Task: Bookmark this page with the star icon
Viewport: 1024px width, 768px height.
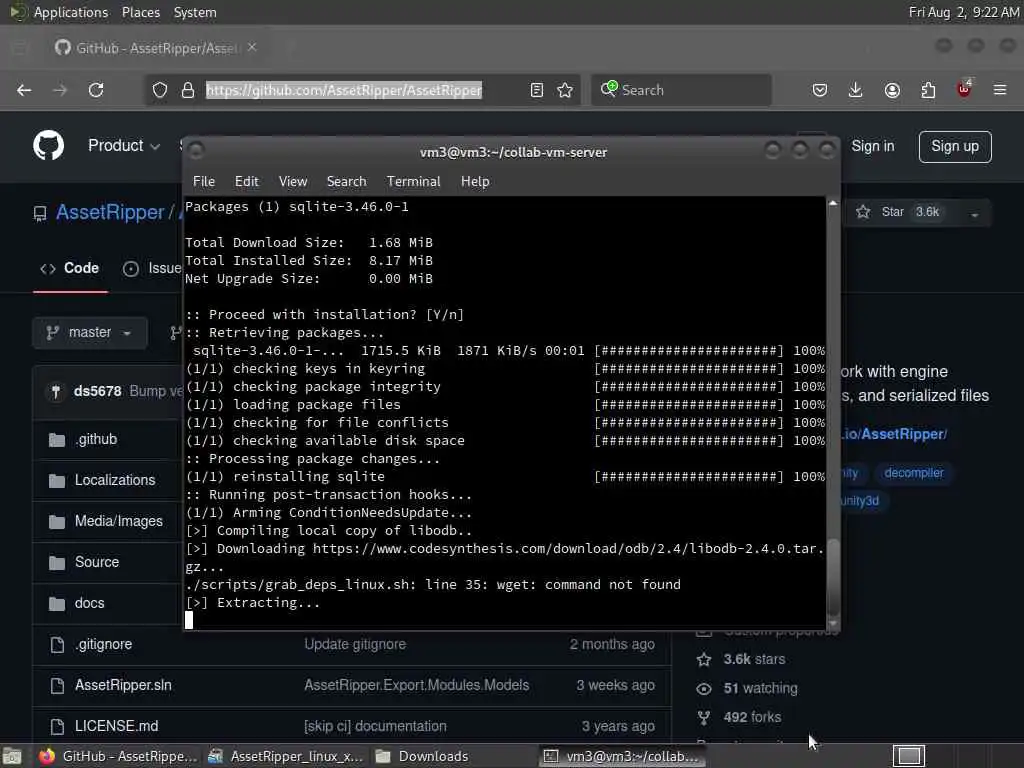Action: coord(565,90)
